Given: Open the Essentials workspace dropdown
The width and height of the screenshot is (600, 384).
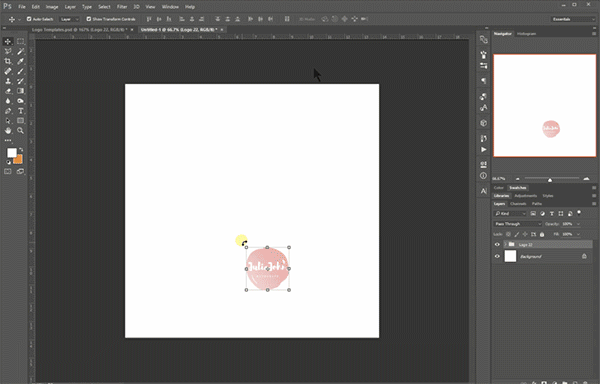Looking at the screenshot, I should (x=573, y=19).
